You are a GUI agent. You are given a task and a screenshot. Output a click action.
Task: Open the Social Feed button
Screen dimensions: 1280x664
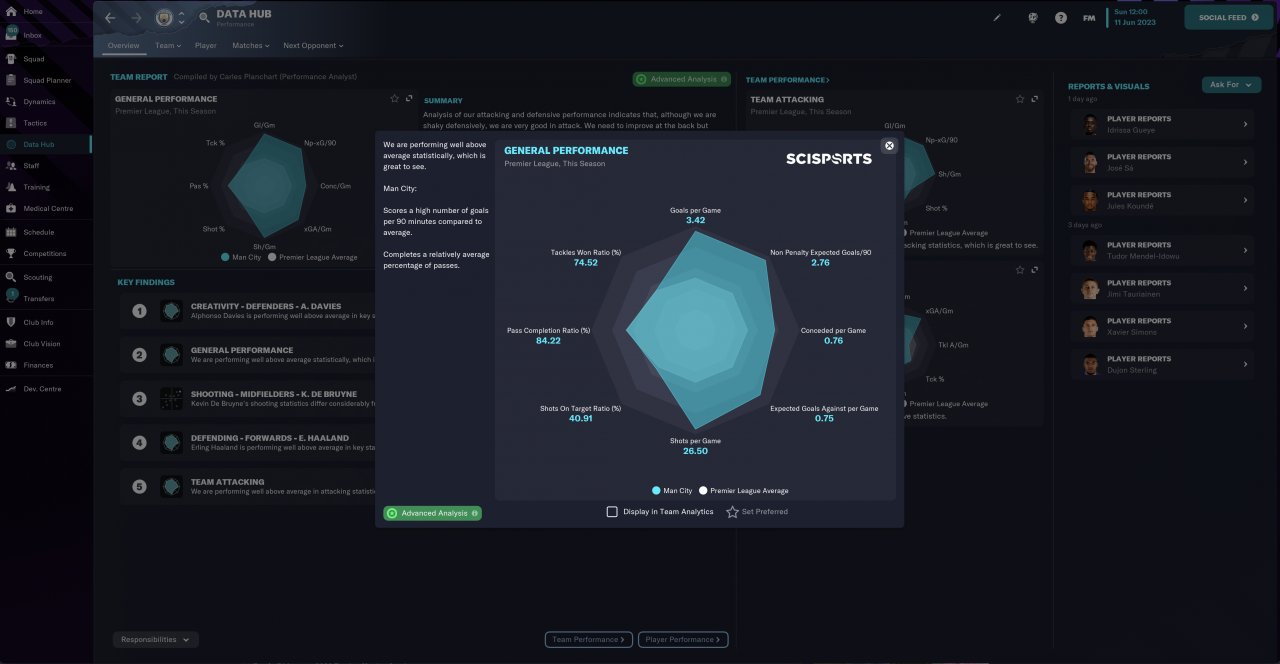(x=1228, y=17)
